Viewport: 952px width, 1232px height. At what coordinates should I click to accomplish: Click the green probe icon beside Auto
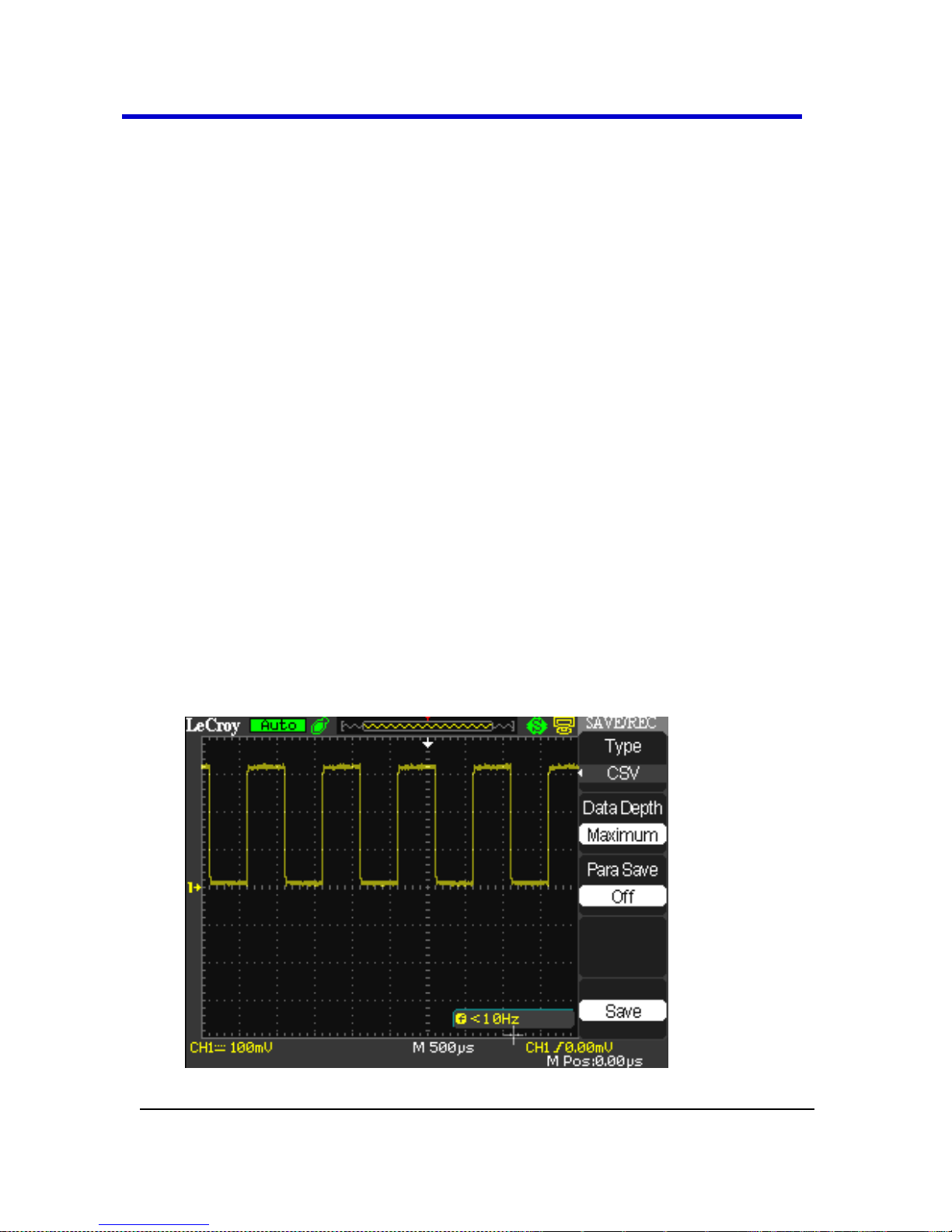point(319,726)
